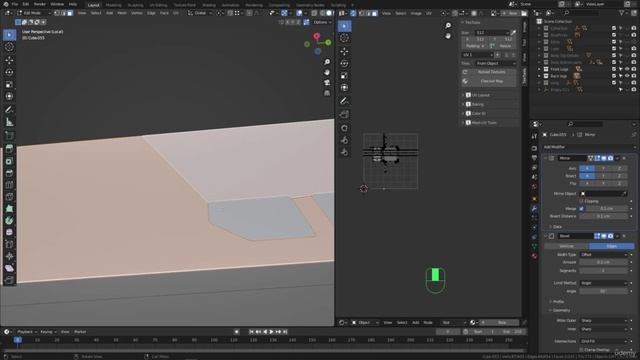640x360 pixels.
Task: Open the Limit Method Angle dropdown
Action: tap(603, 283)
